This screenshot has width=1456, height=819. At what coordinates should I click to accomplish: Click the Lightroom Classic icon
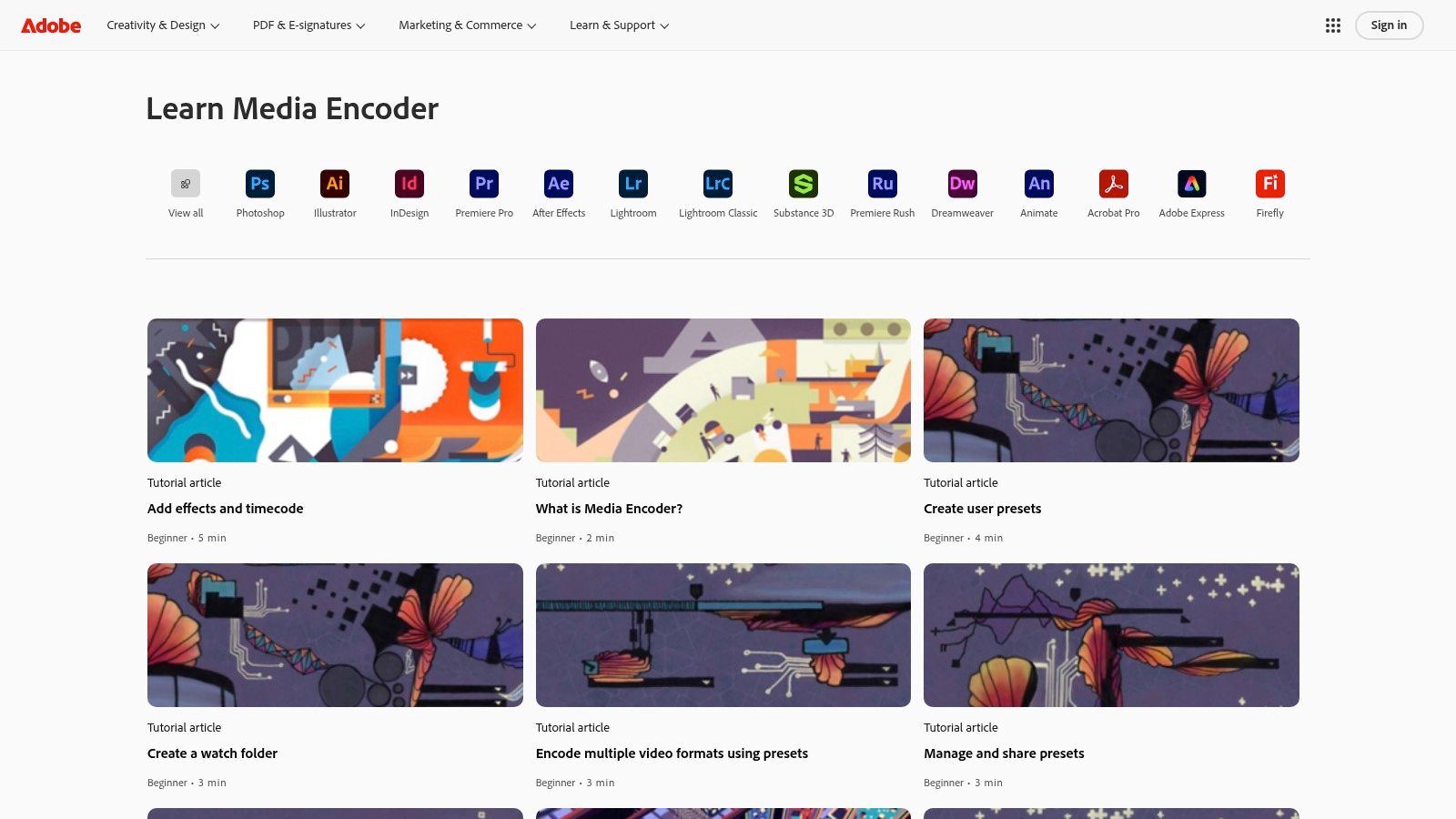click(x=717, y=184)
